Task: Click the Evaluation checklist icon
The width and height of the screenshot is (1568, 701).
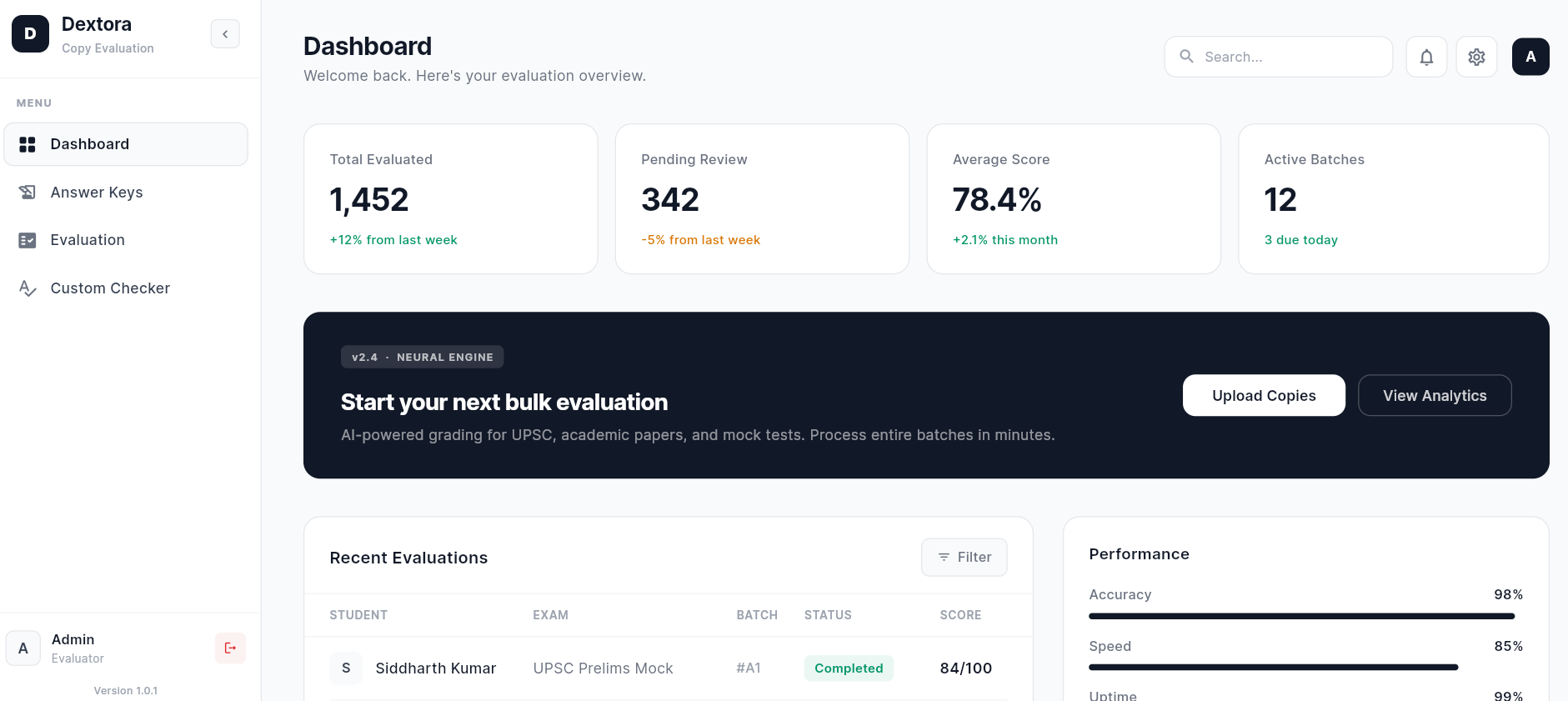Action: (28, 240)
